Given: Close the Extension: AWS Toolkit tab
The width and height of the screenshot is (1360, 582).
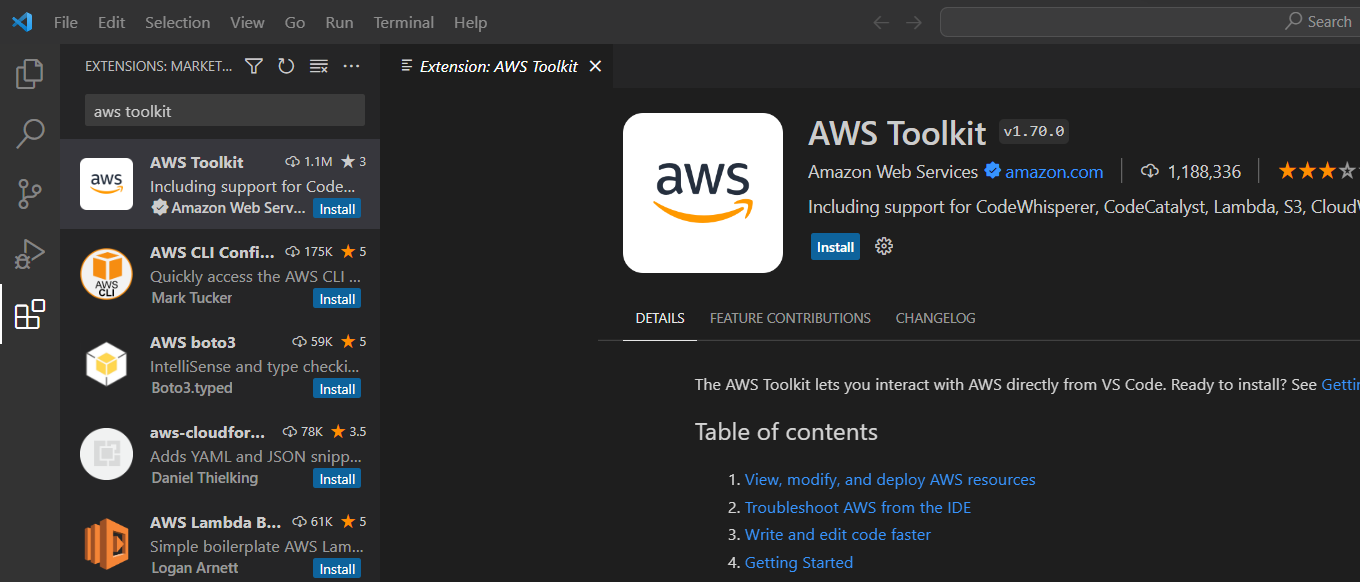Looking at the screenshot, I should 595,66.
